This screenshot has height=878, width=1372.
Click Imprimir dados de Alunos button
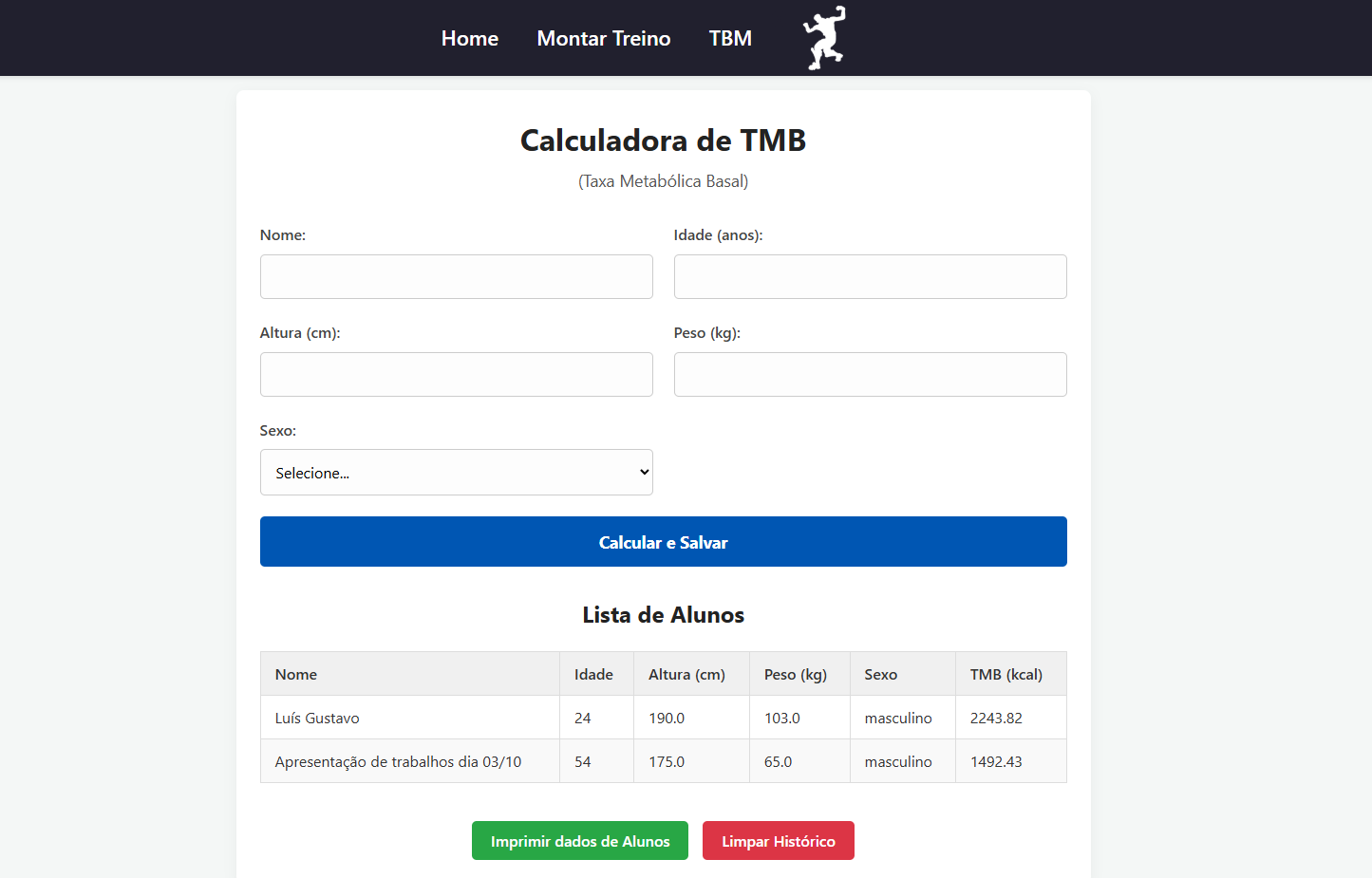(579, 841)
